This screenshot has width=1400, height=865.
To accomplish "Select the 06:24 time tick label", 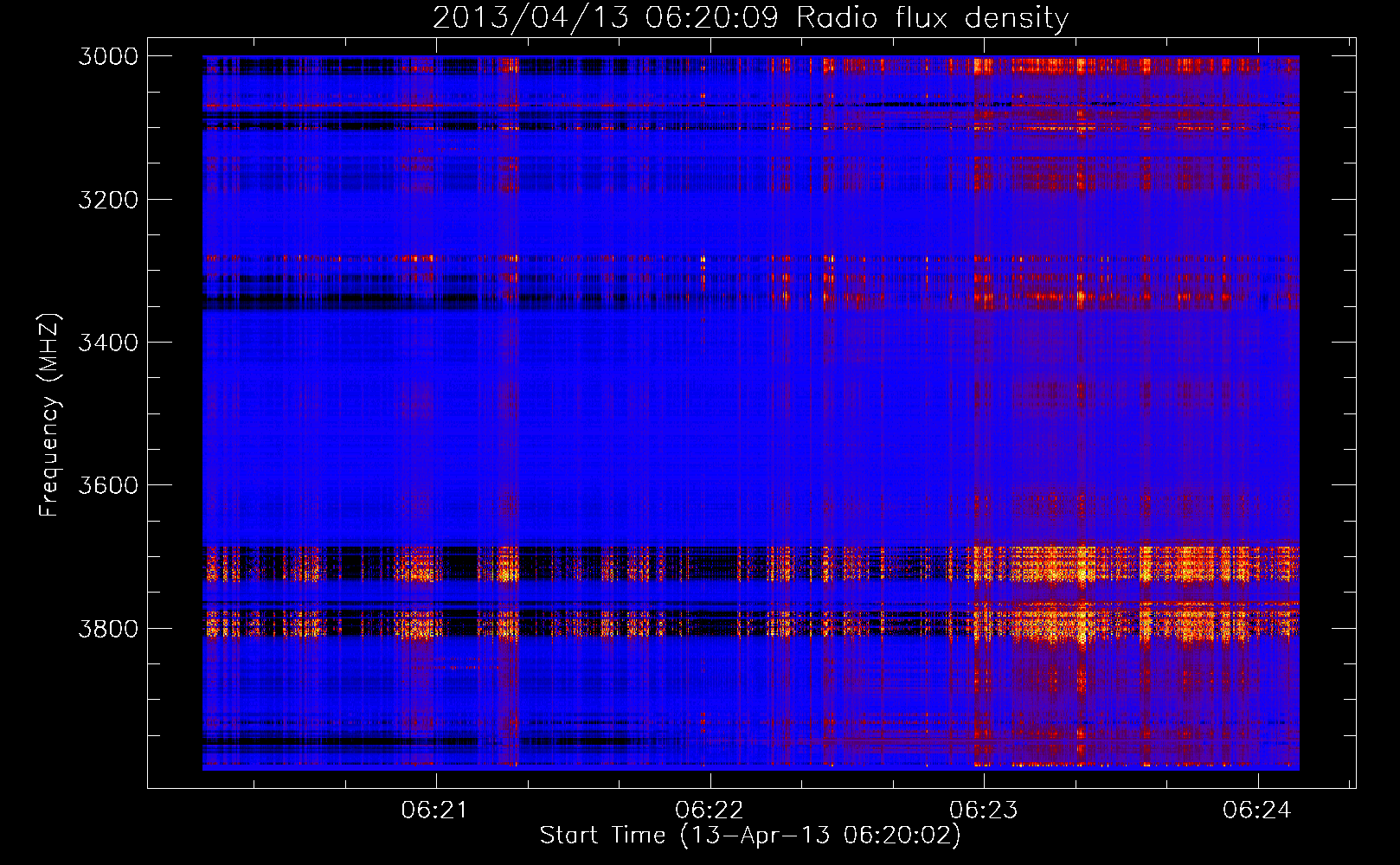I will (x=1256, y=810).
